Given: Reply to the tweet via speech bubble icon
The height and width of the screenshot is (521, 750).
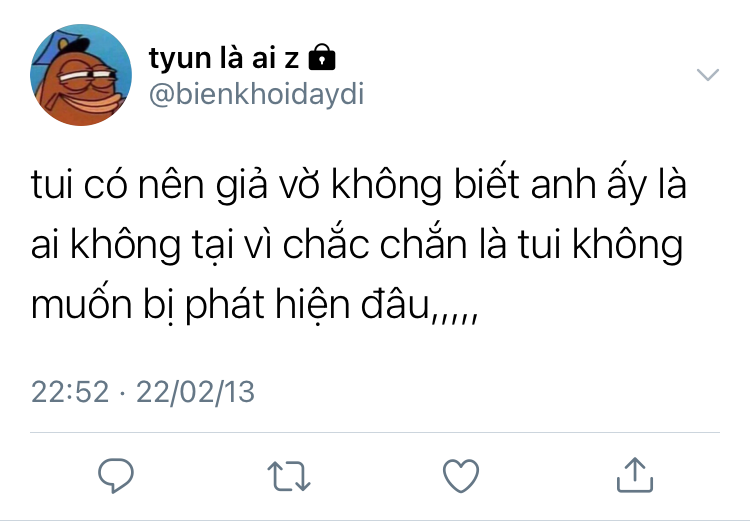Looking at the screenshot, I should tap(116, 475).
